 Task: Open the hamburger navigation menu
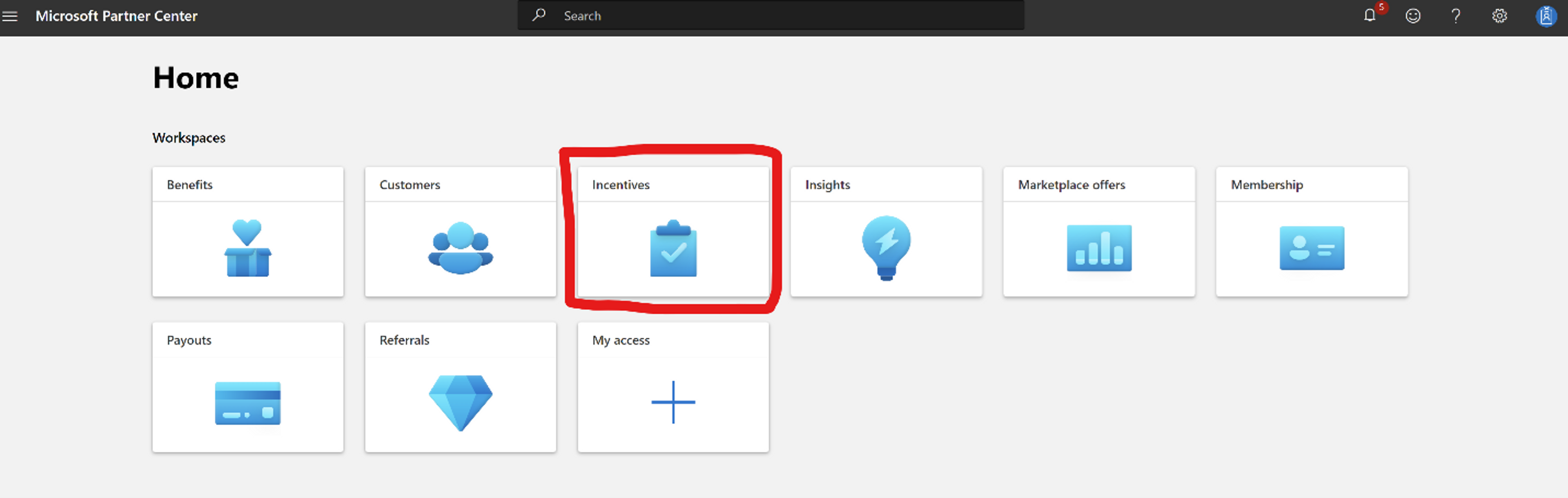pyautogui.click(x=10, y=16)
